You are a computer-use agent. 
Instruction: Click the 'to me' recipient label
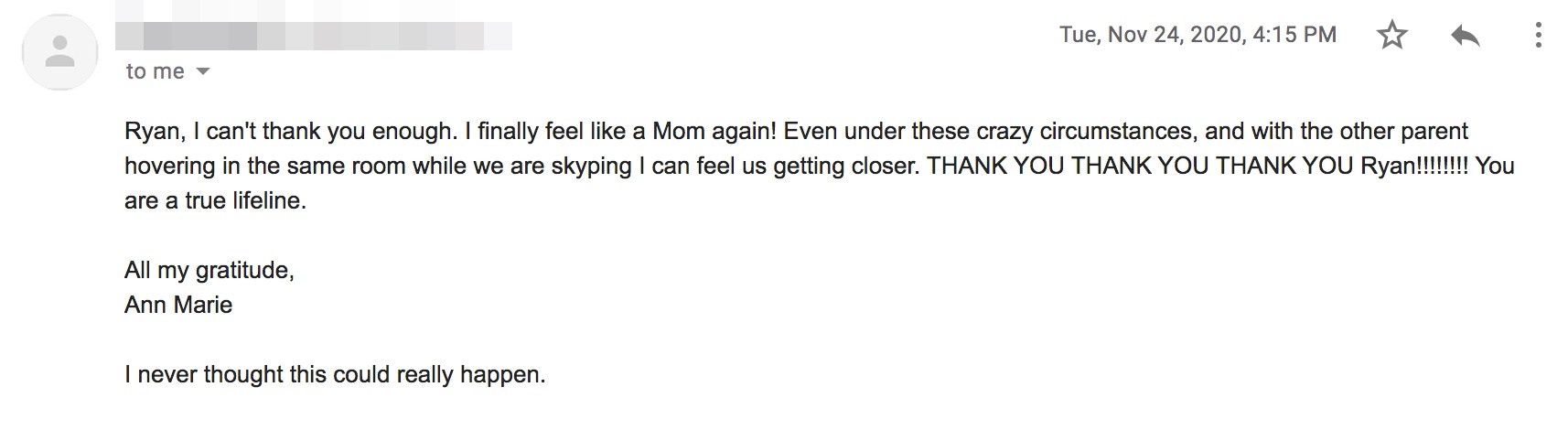pos(156,71)
